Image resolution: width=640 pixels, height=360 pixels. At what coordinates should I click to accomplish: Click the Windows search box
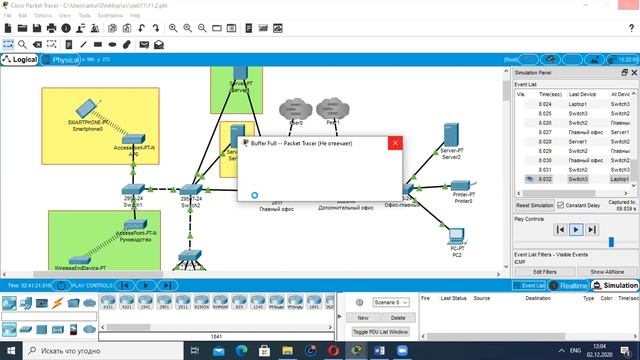pyautogui.click(x=103, y=351)
